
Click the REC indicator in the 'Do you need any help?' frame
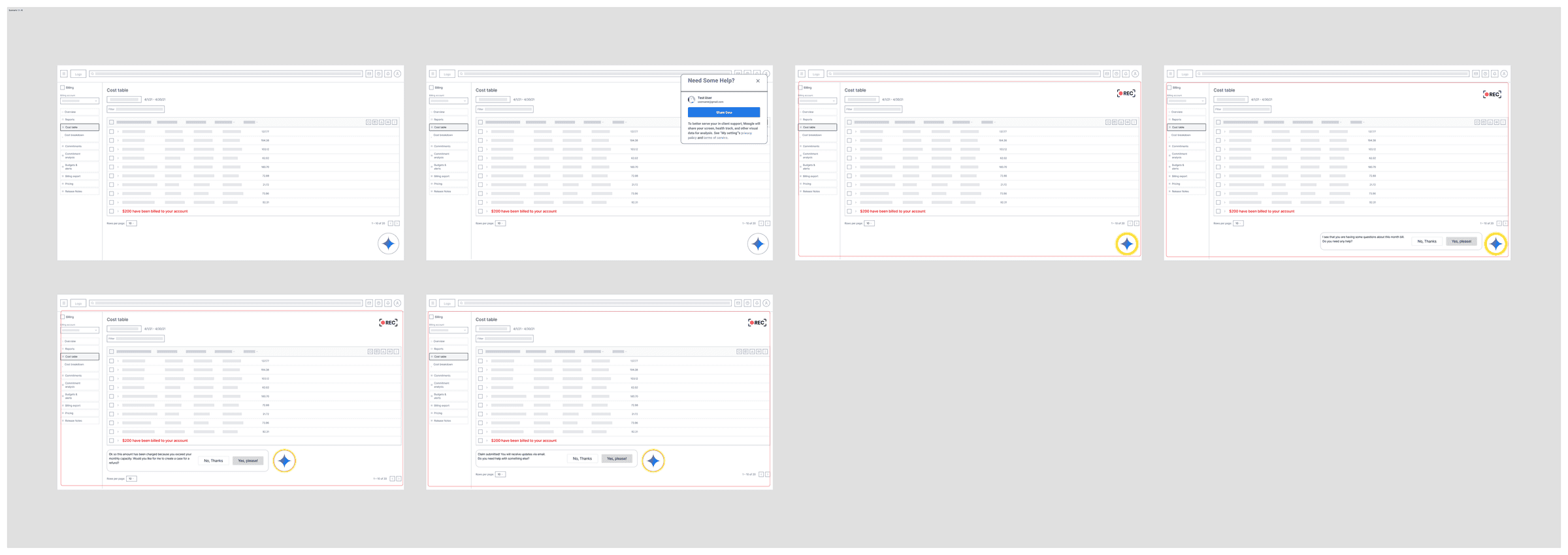pos(1492,94)
